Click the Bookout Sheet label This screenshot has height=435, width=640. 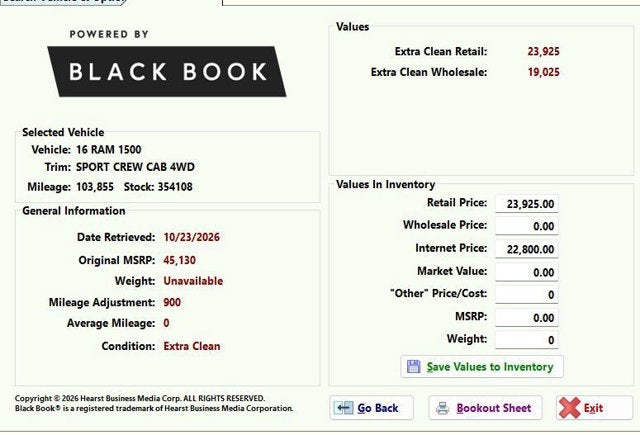tap(494, 408)
